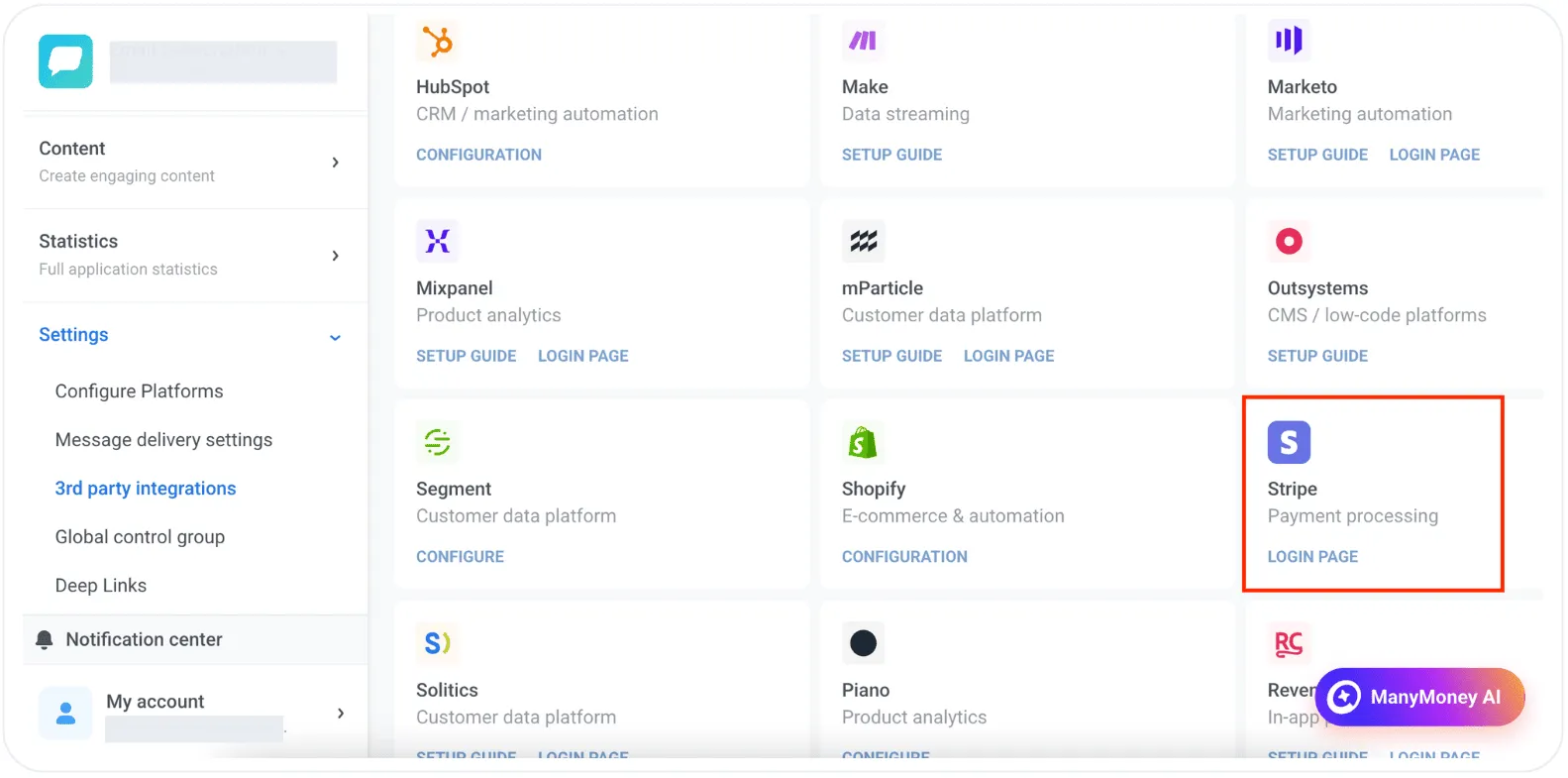
Task: Click the Solitics logo icon
Action: coord(437,643)
